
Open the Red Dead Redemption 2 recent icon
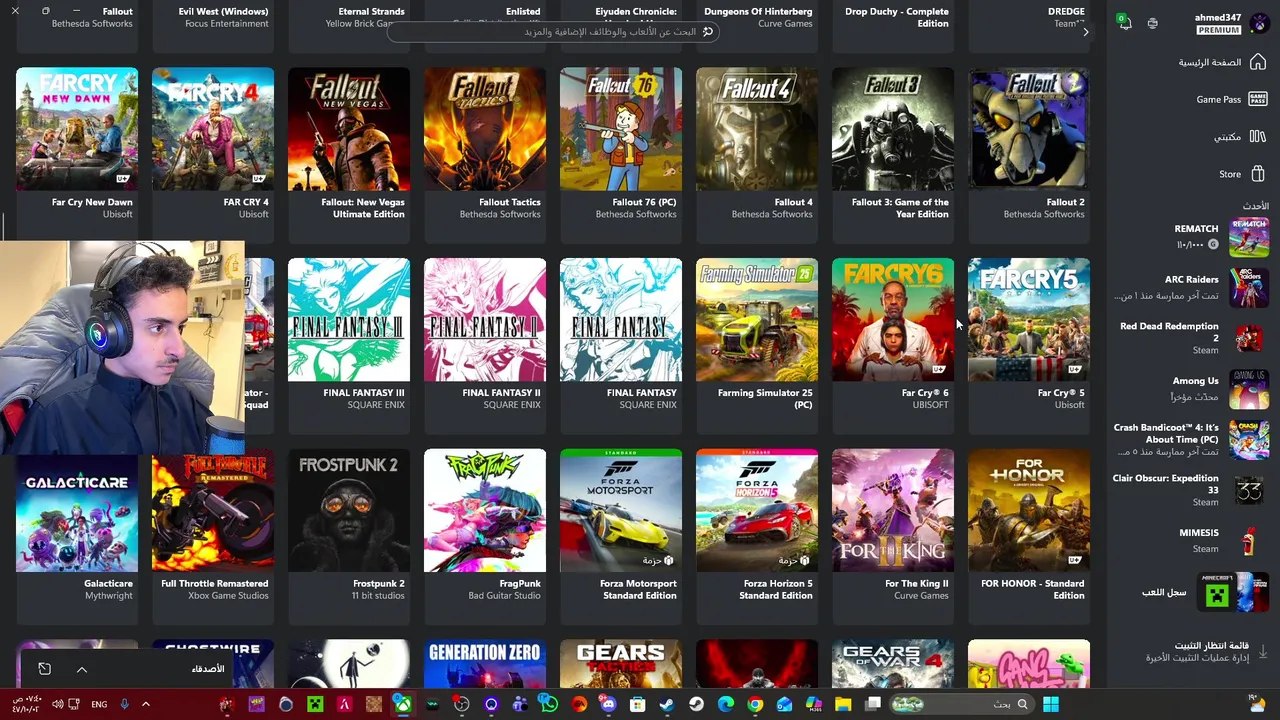click(1249, 338)
